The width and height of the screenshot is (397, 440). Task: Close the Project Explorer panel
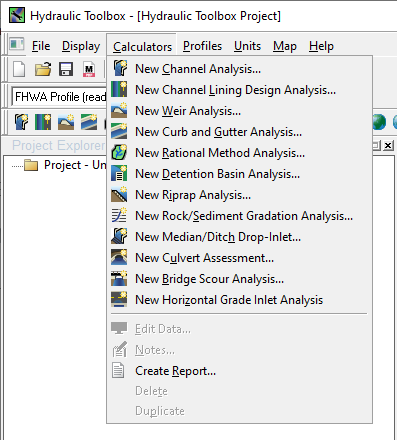tap(388, 146)
